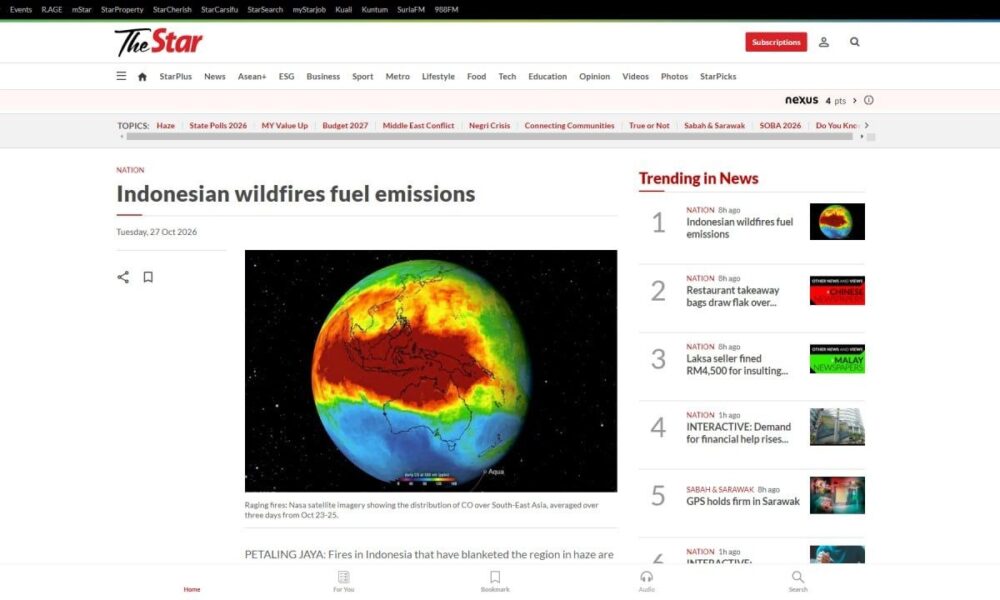1000x600 pixels.
Task: Open the user account profile icon
Action: 824,42
